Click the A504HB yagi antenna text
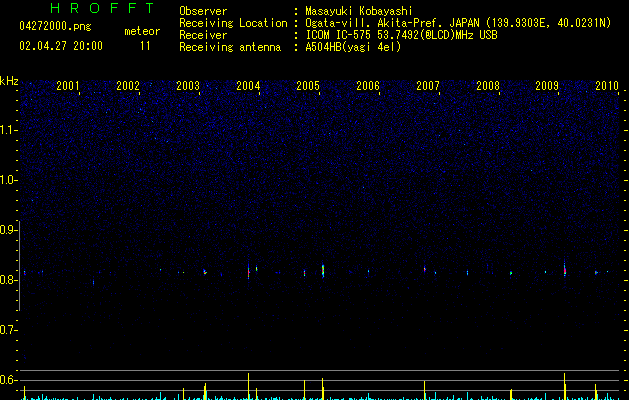The width and height of the screenshot is (629, 400). [x=353, y=47]
